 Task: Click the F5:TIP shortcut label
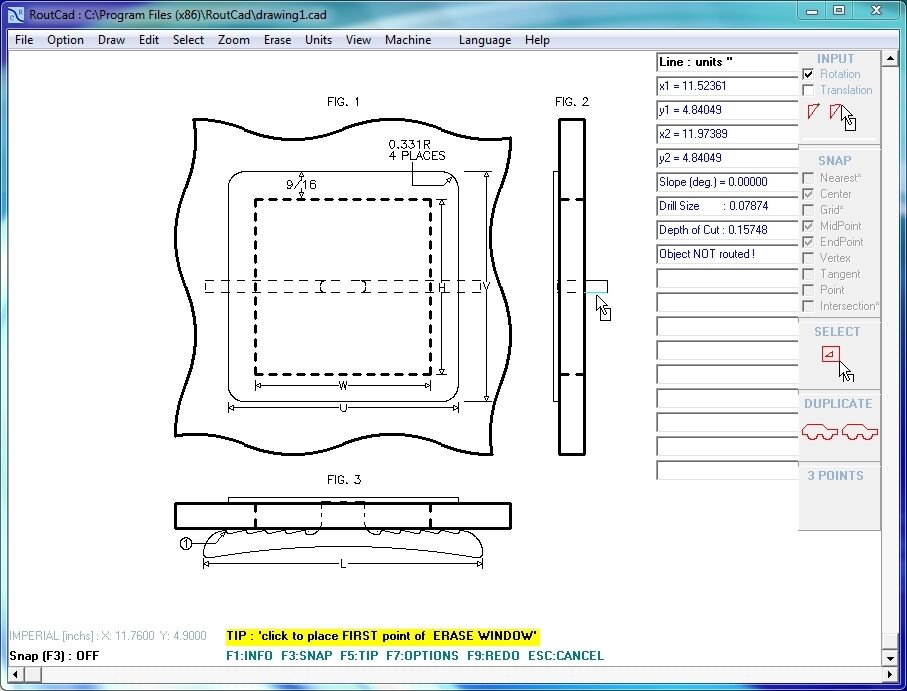click(359, 656)
